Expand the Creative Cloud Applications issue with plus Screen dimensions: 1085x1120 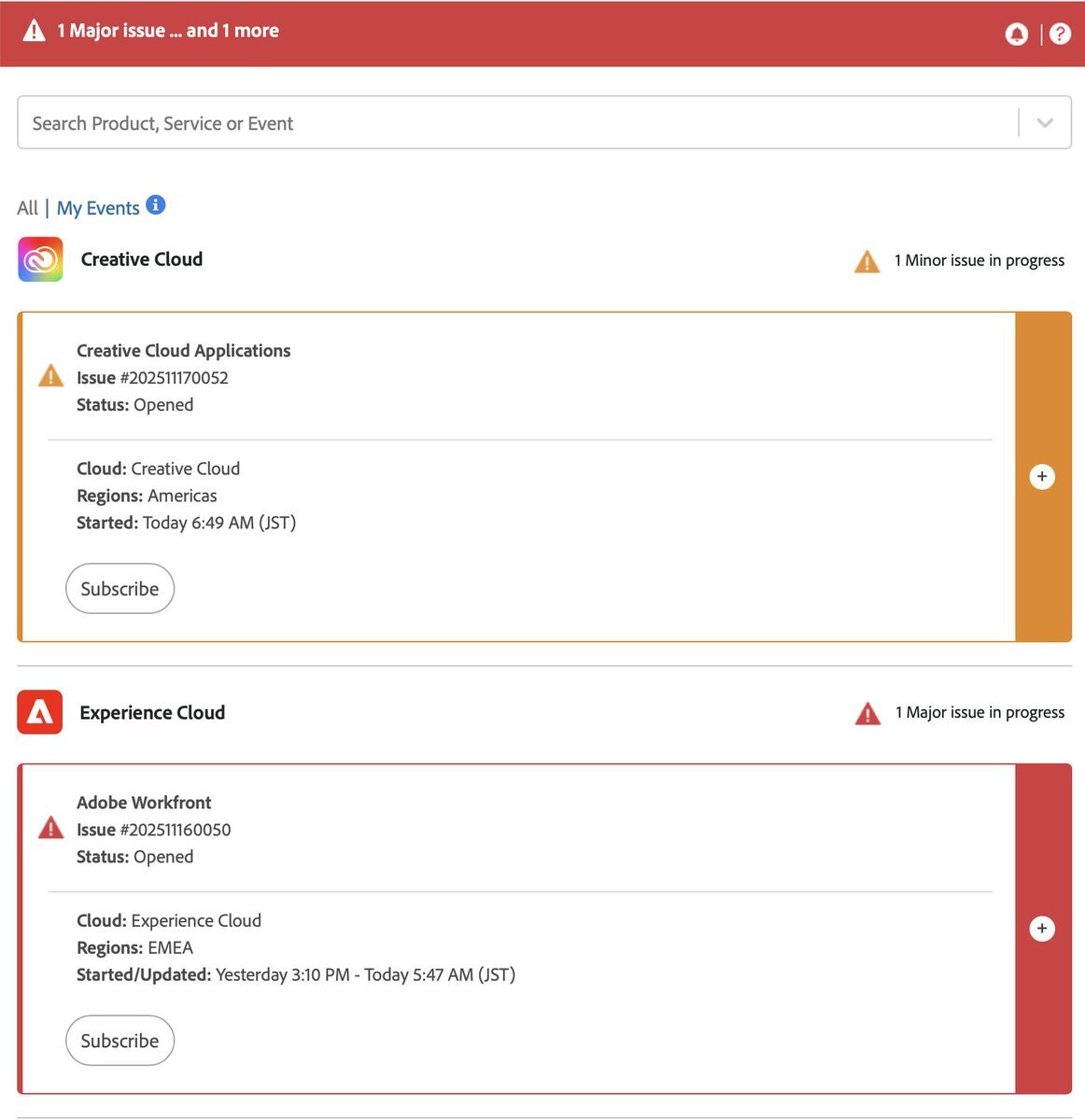pyautogui.click(x=1042, y=477)
